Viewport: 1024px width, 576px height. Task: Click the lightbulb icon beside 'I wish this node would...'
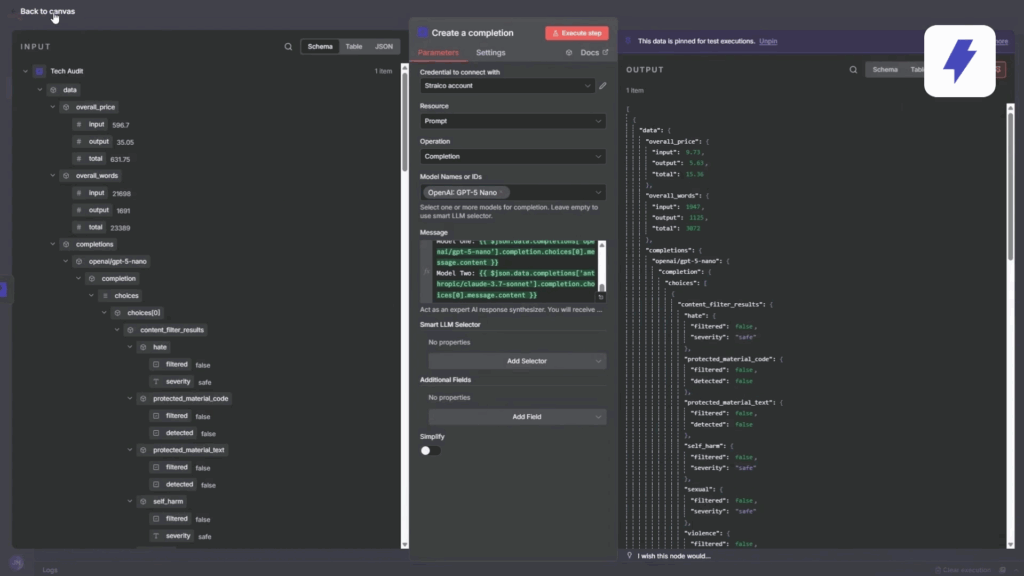[x=629, y=556]
